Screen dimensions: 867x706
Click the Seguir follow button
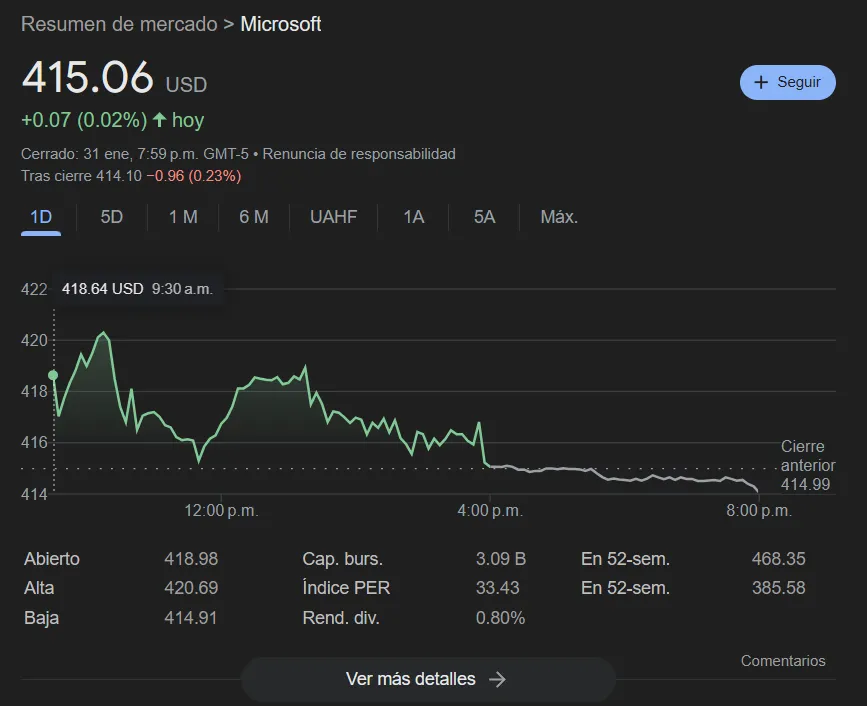coord(787,82)
